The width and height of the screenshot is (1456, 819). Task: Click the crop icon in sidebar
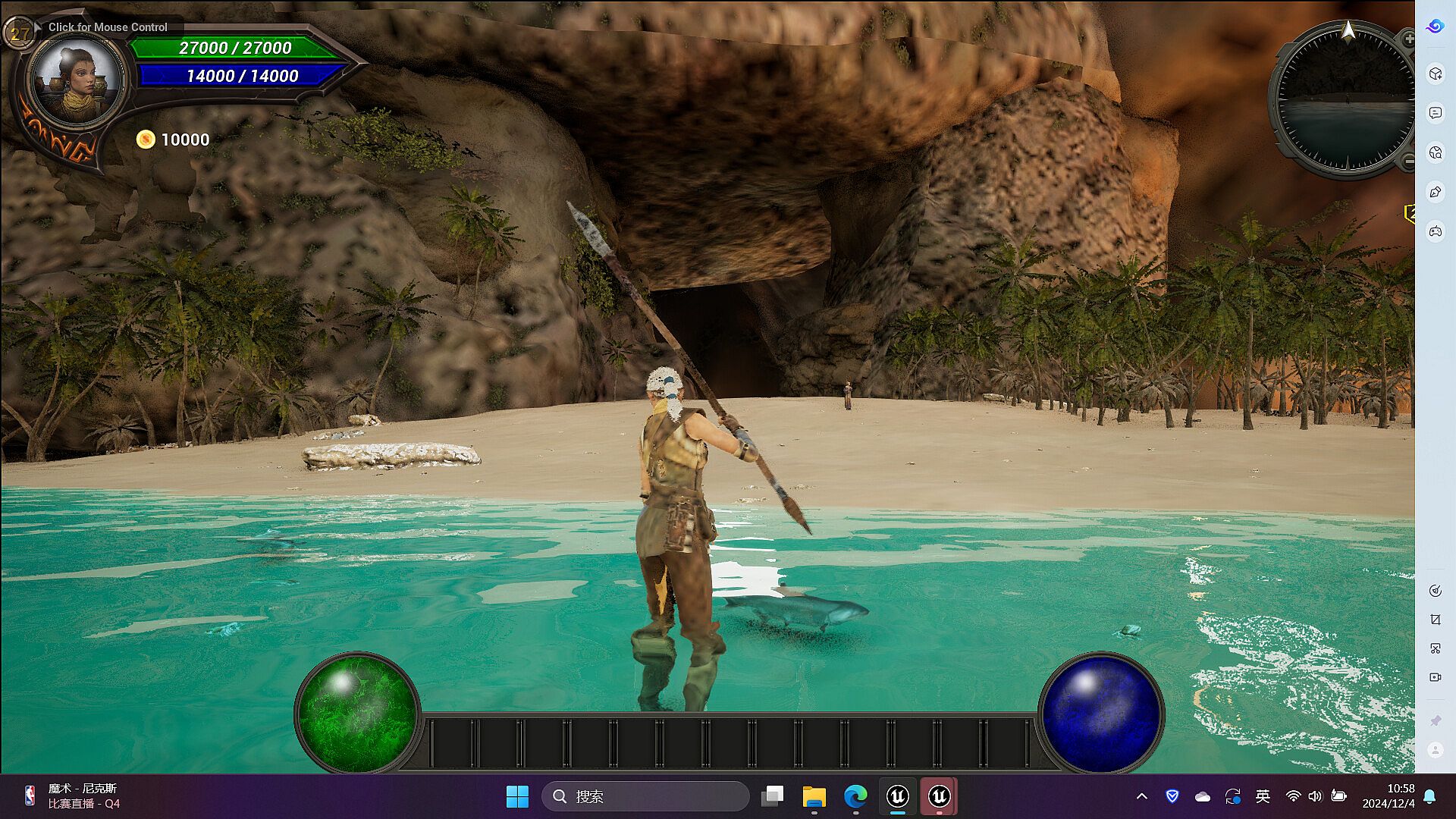click(x=1435, y=620)
